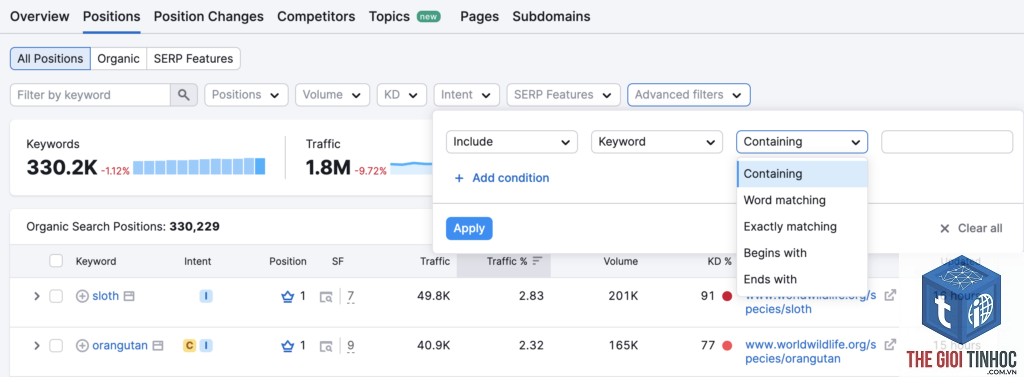The width and height of the screenshot is (1024, 377).
Task: Click the Position column header
Action: click(287, 261)
